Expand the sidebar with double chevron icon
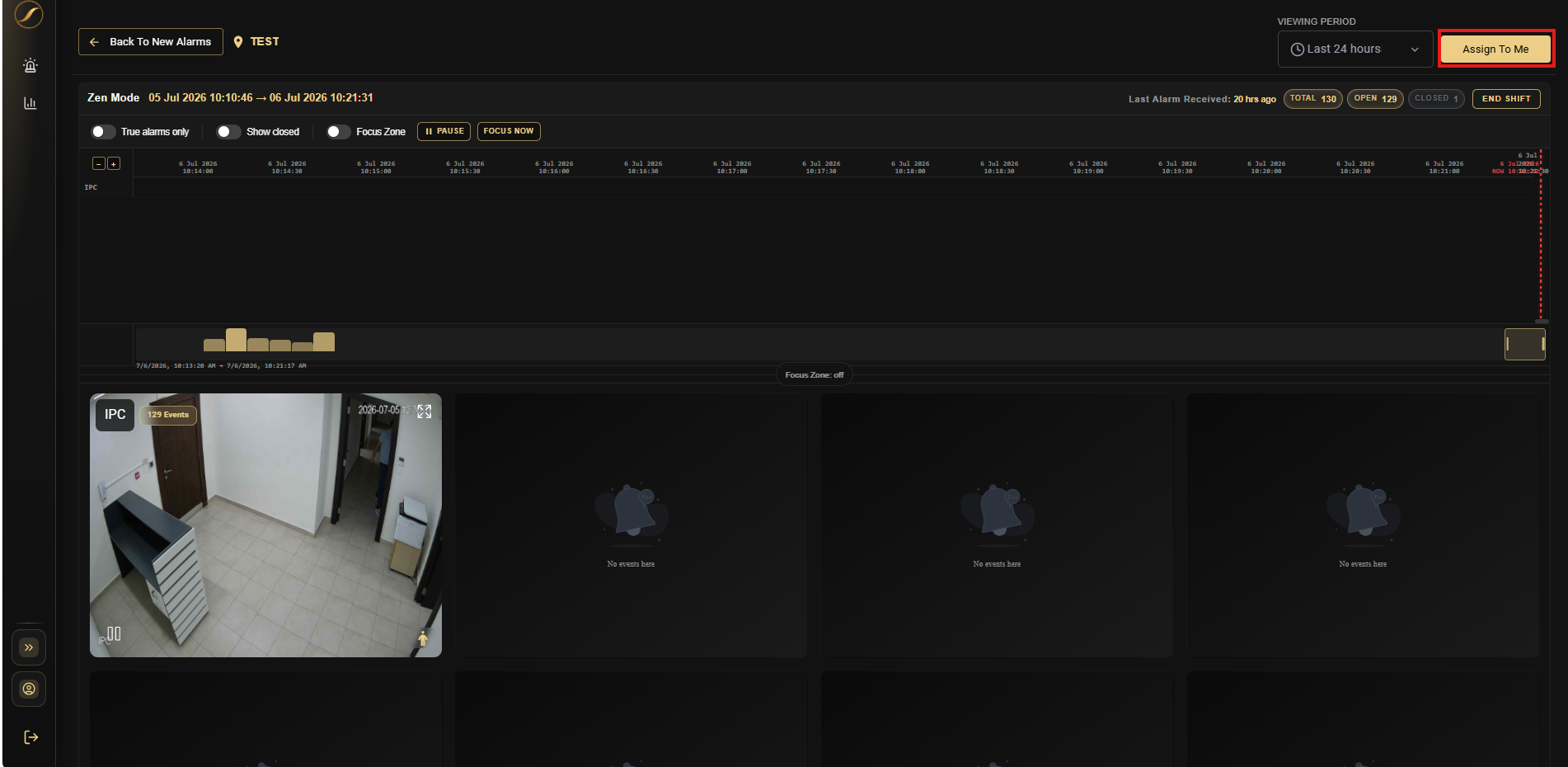The height and width of the screenshot is (767, 1568). [29, 647]
